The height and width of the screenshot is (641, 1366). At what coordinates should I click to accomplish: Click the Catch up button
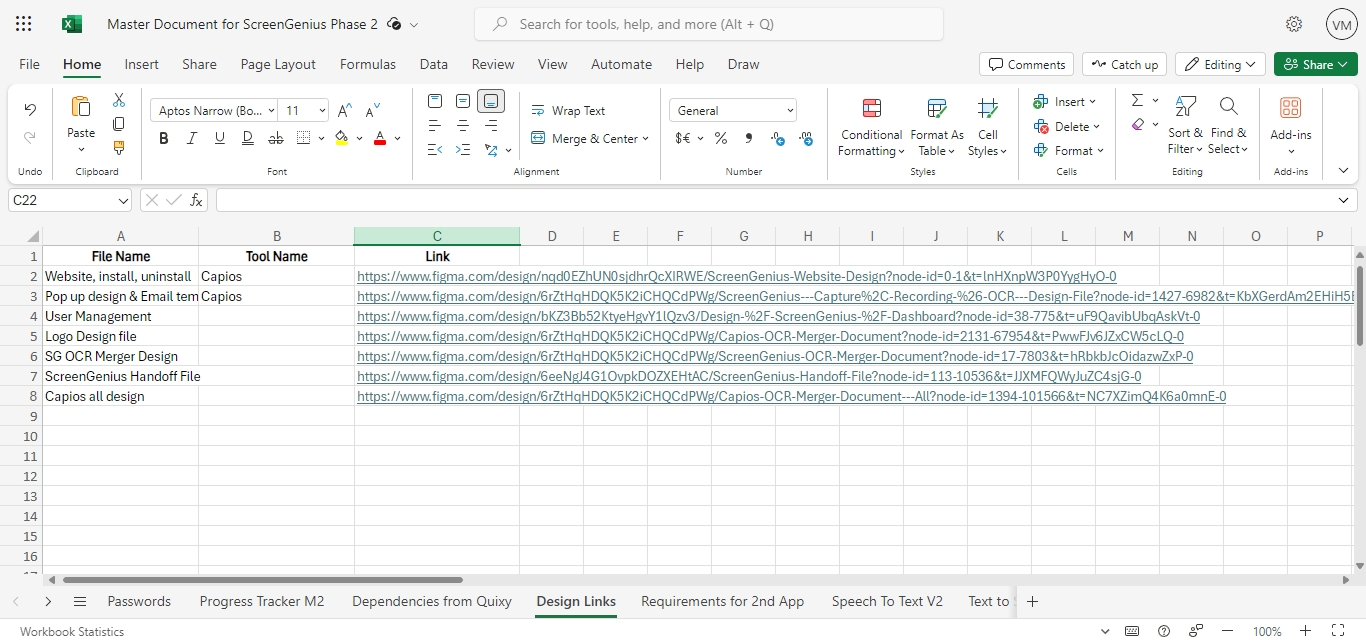pos(1125,64)
